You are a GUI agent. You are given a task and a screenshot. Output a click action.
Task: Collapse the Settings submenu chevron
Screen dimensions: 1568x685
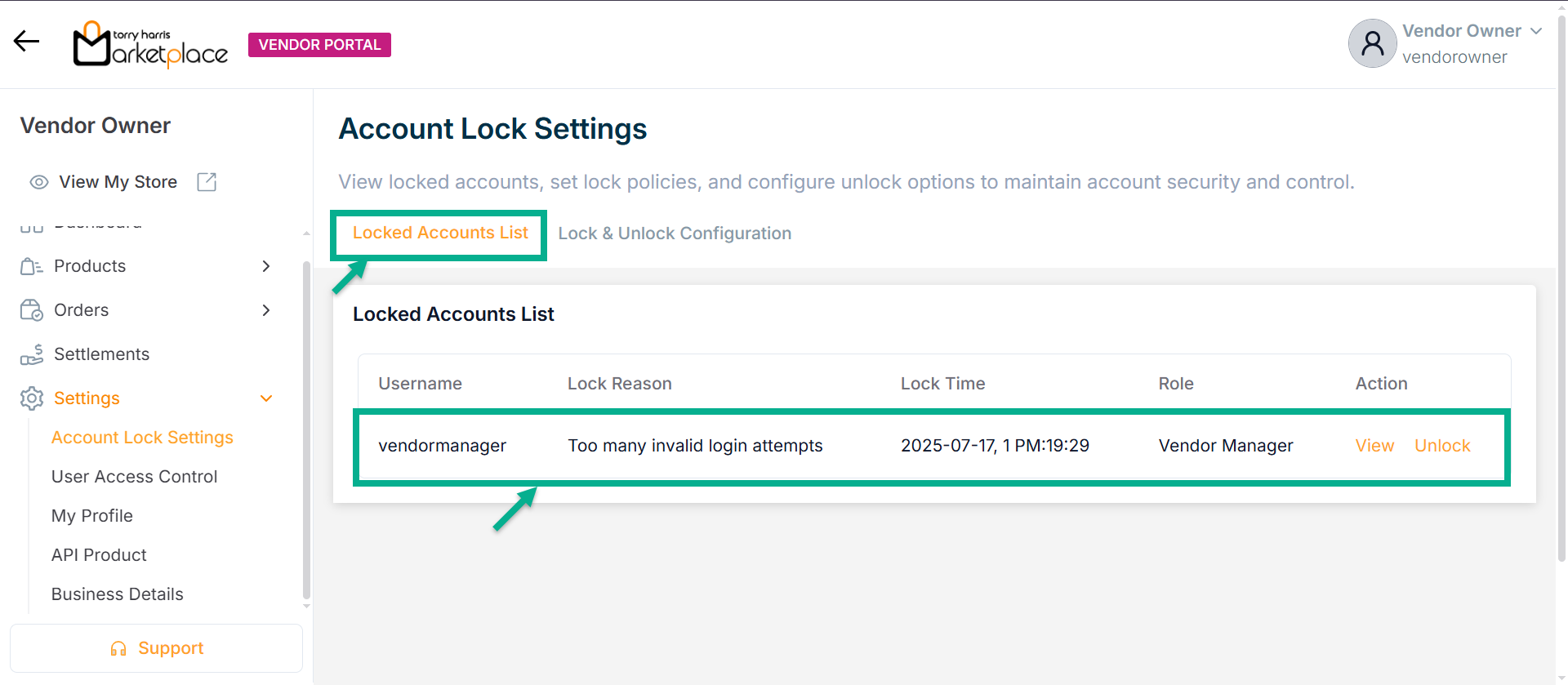(265, 398)
